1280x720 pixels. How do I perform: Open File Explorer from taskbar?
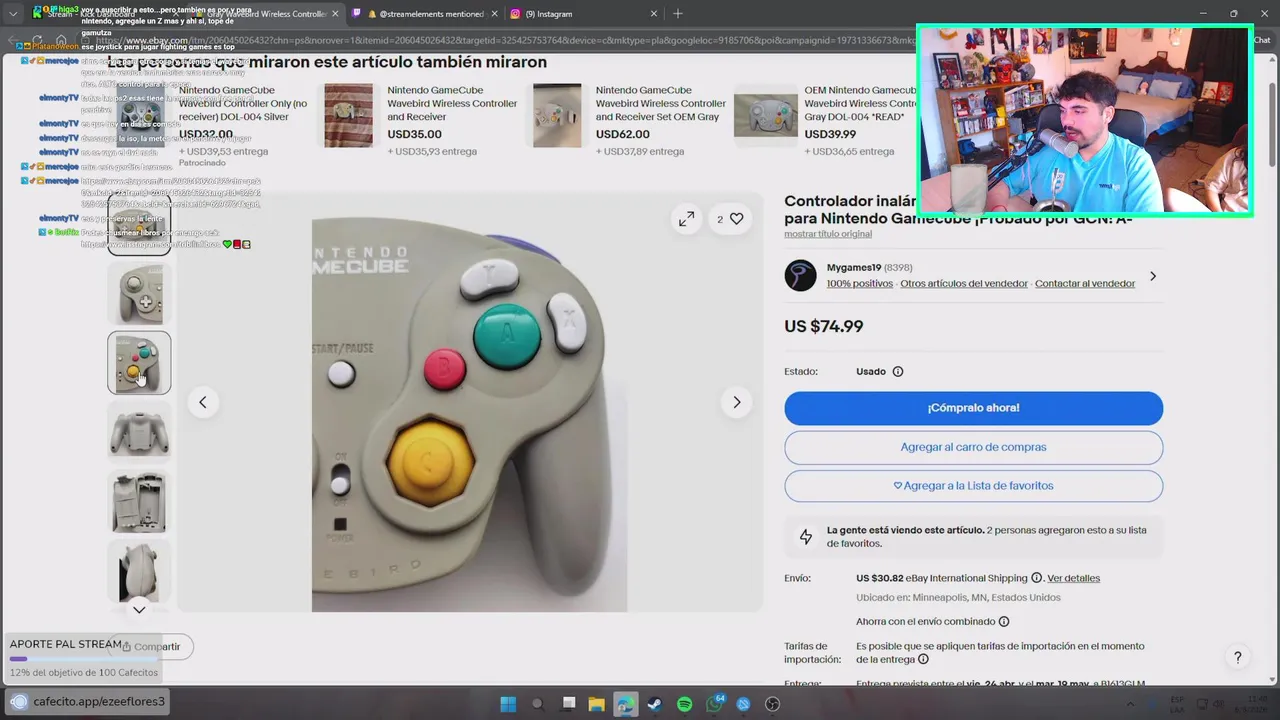coord(596,704)
